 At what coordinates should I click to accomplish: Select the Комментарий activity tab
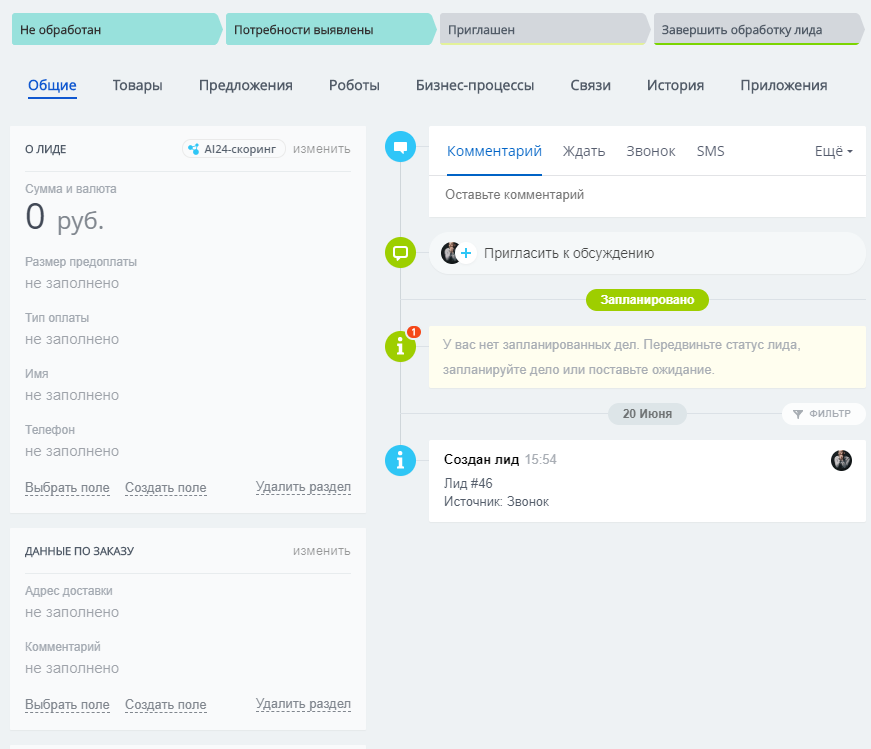[494, 151]
